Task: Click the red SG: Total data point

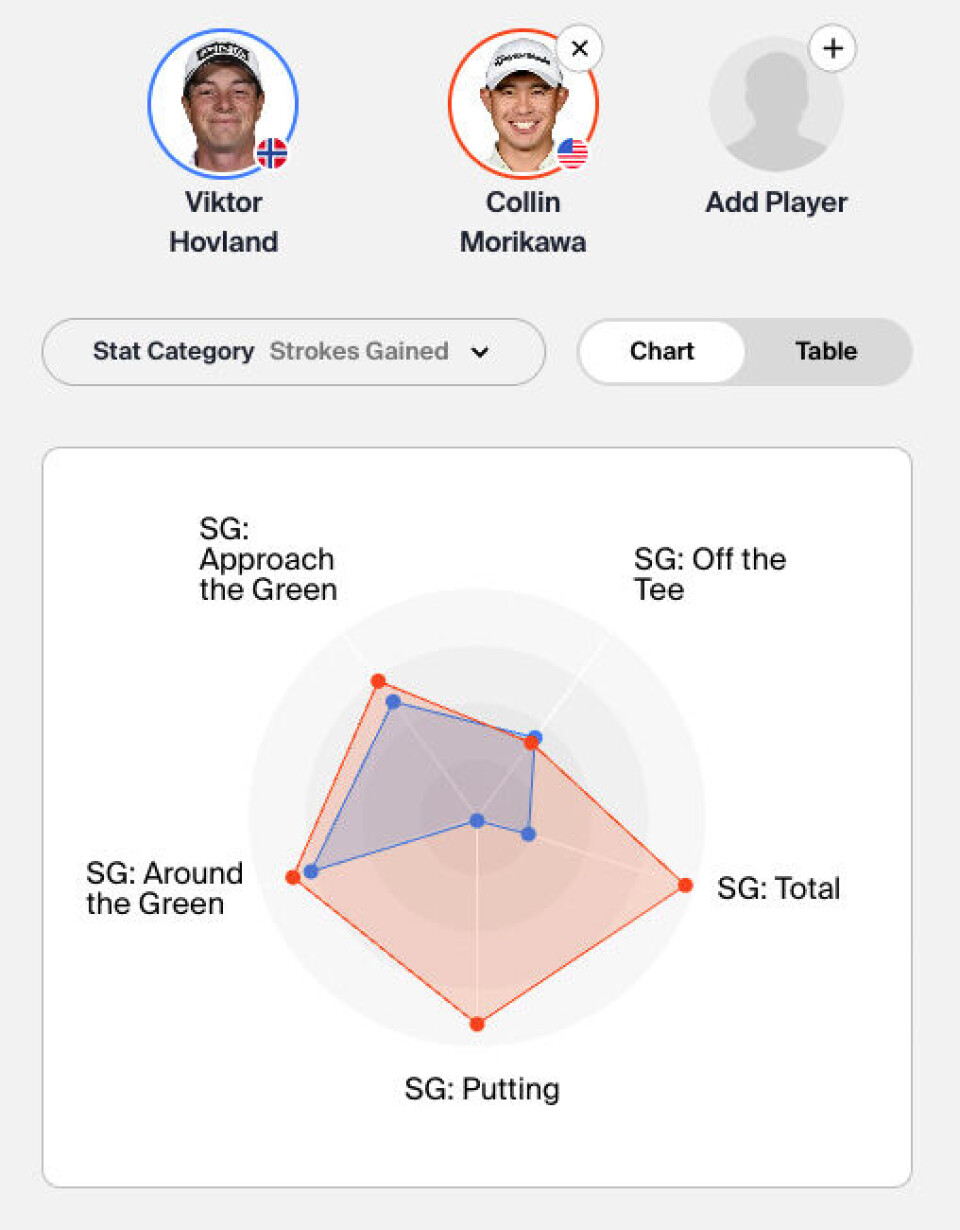Action: (685, 885)
